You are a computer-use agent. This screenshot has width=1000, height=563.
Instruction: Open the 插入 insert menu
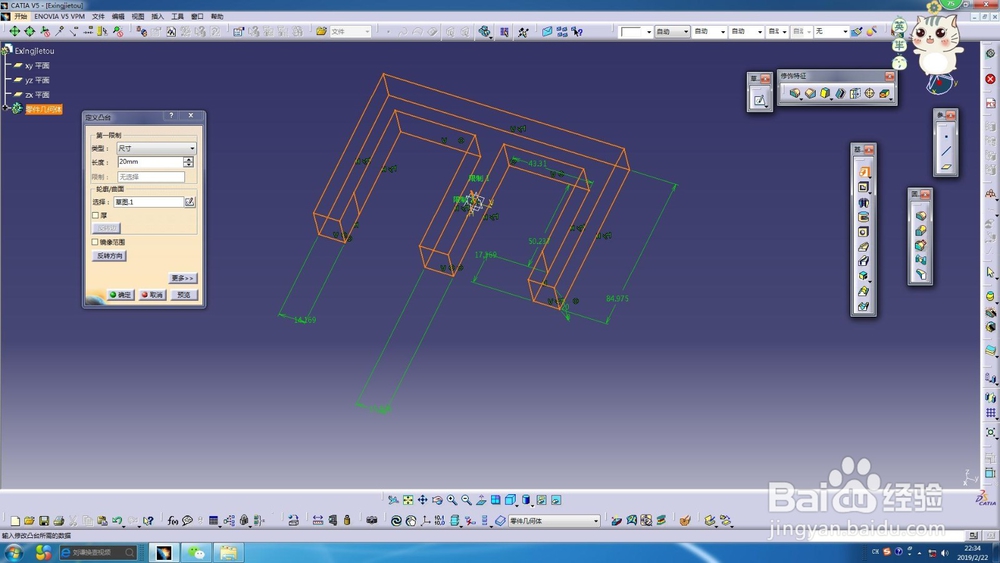click(158, 16)
